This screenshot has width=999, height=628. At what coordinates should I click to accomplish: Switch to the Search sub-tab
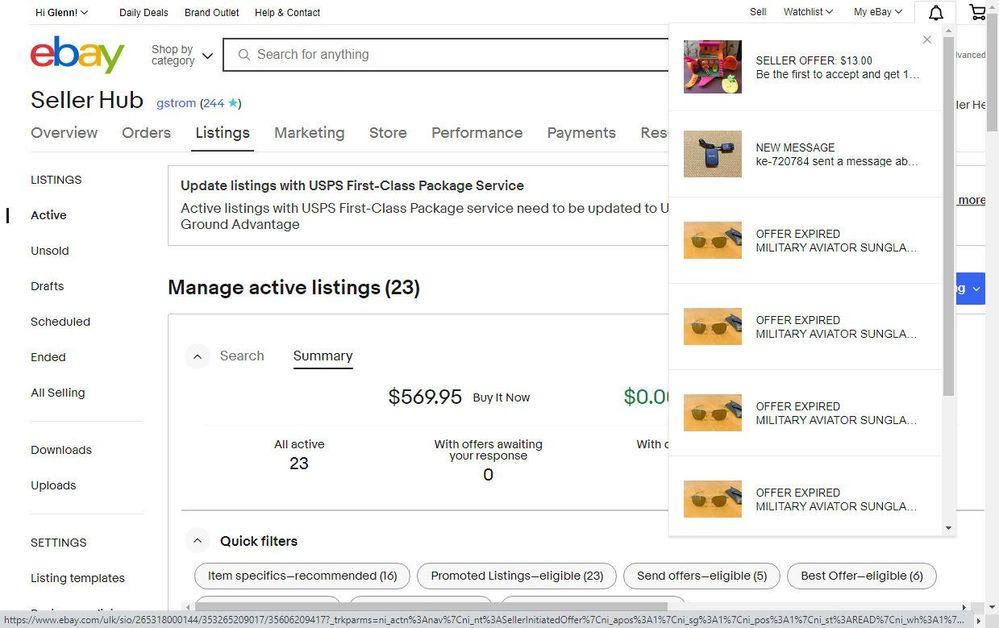[x=241, y=356]
